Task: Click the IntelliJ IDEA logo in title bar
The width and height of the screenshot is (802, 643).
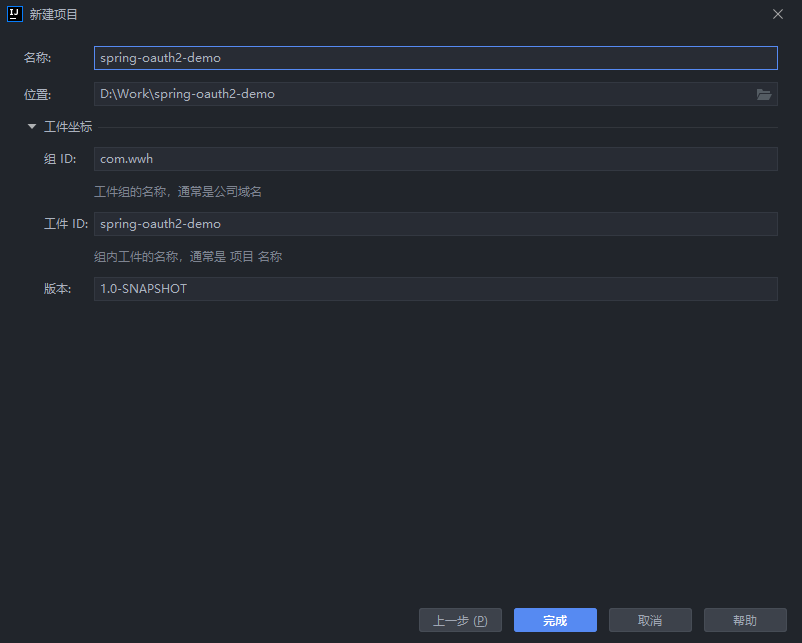Action: coord(14,14)
